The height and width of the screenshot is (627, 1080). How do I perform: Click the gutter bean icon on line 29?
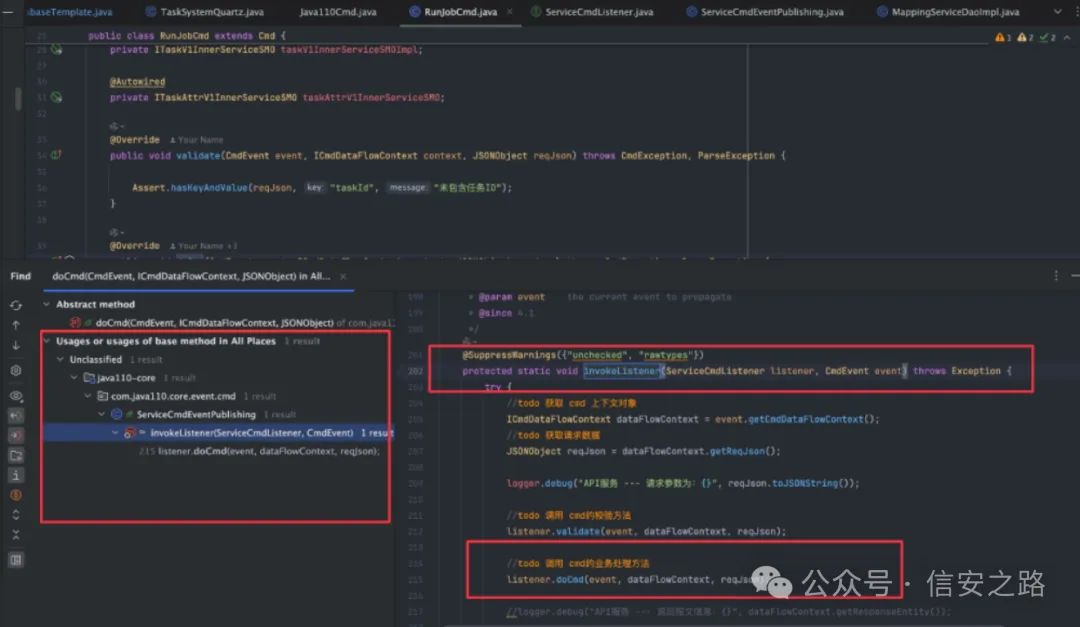click(x=56, y=50)
